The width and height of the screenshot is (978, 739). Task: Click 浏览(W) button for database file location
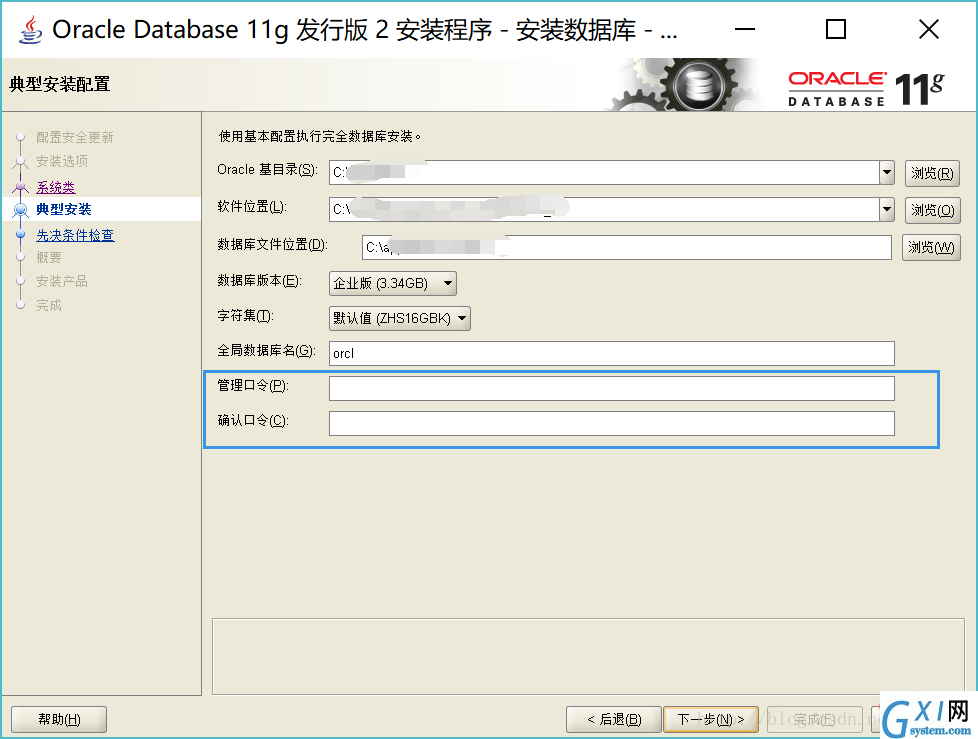point(931,248)
